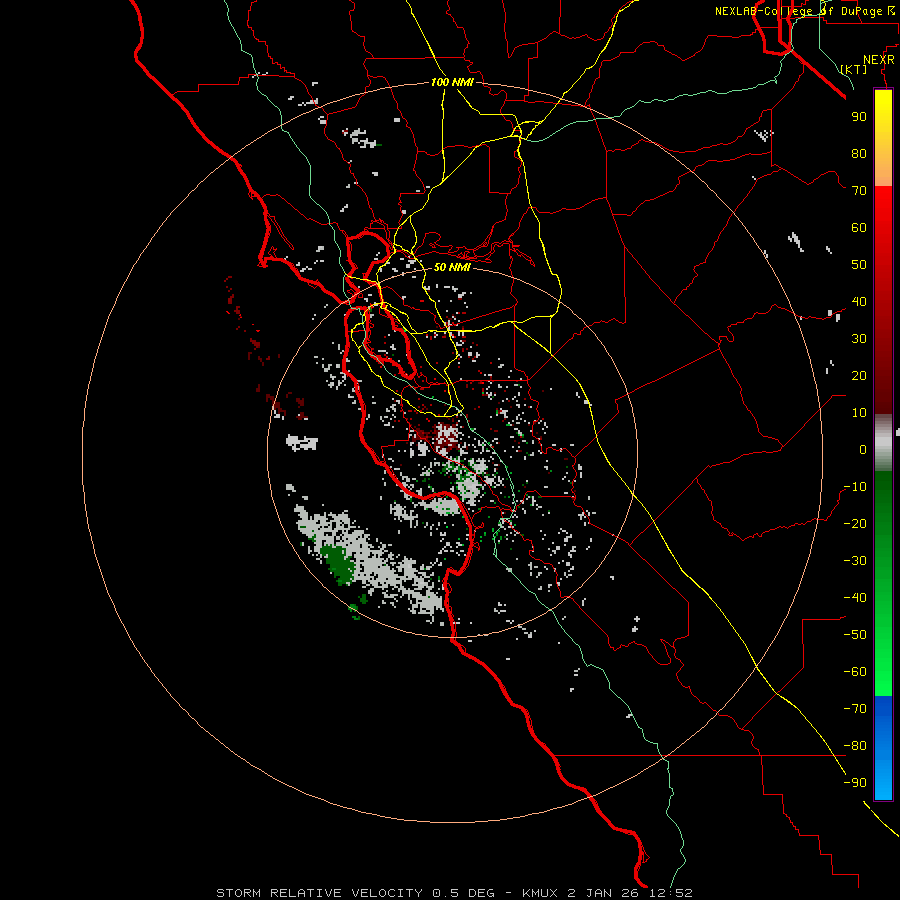Click the dark green velocity patch offshore
Viewport: 900px width, 900px height.
(339, 564)
